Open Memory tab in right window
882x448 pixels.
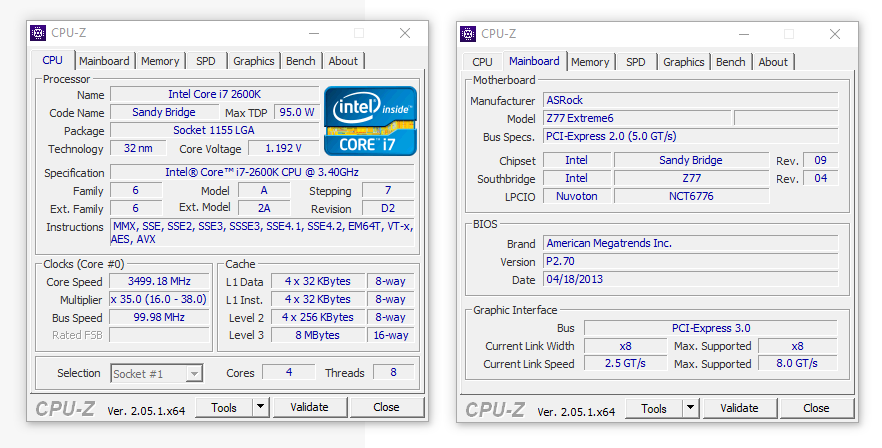pos(590,62)
